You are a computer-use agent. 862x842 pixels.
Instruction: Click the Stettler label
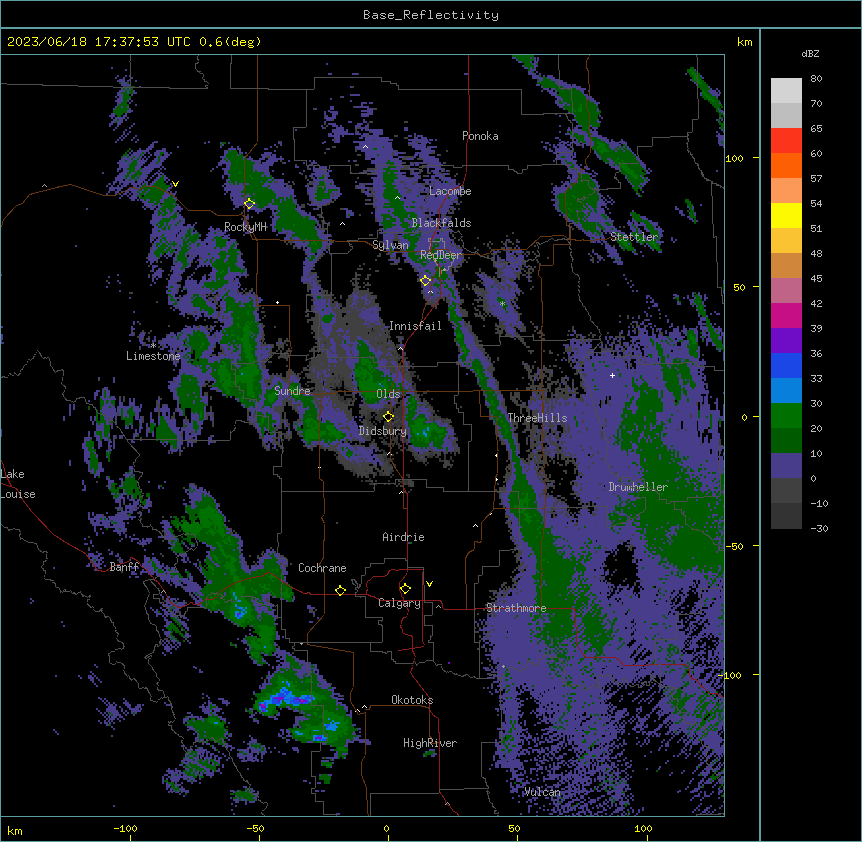point(634,237)
